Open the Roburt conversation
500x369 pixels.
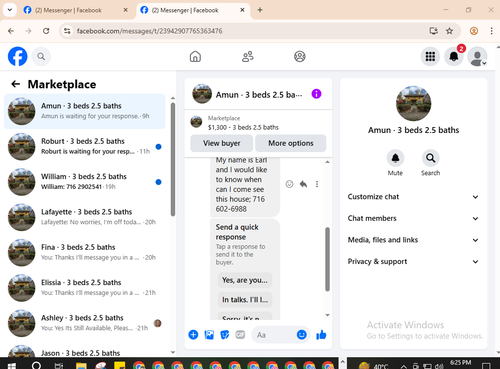[85, 147]
